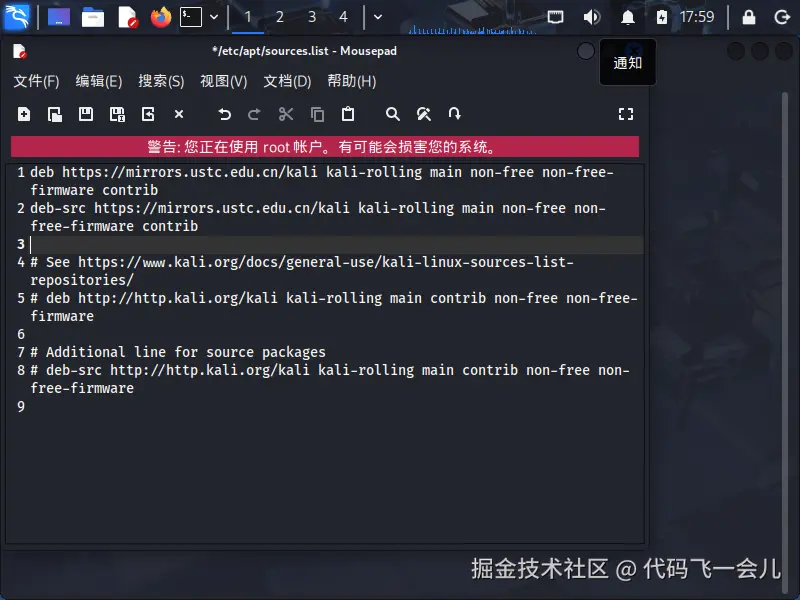The image size is (800, 600).
Task: Switch to workspace 4
Action: point(343,17)
